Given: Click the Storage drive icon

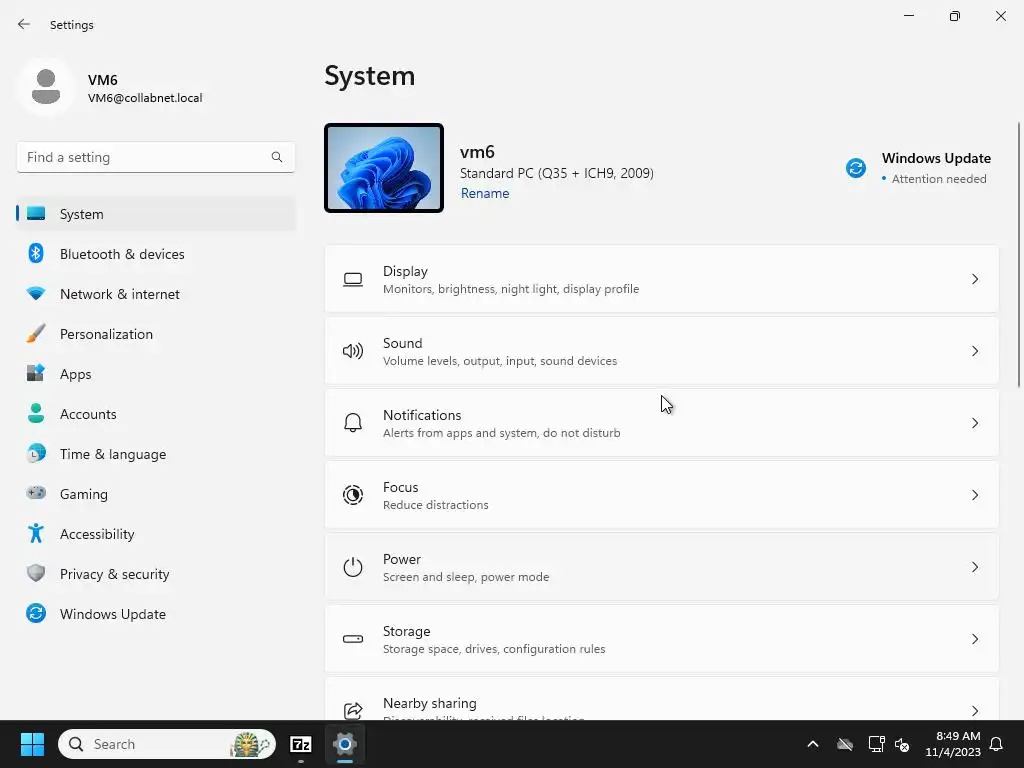Looking at the screenshot, I should click(353, 639).
